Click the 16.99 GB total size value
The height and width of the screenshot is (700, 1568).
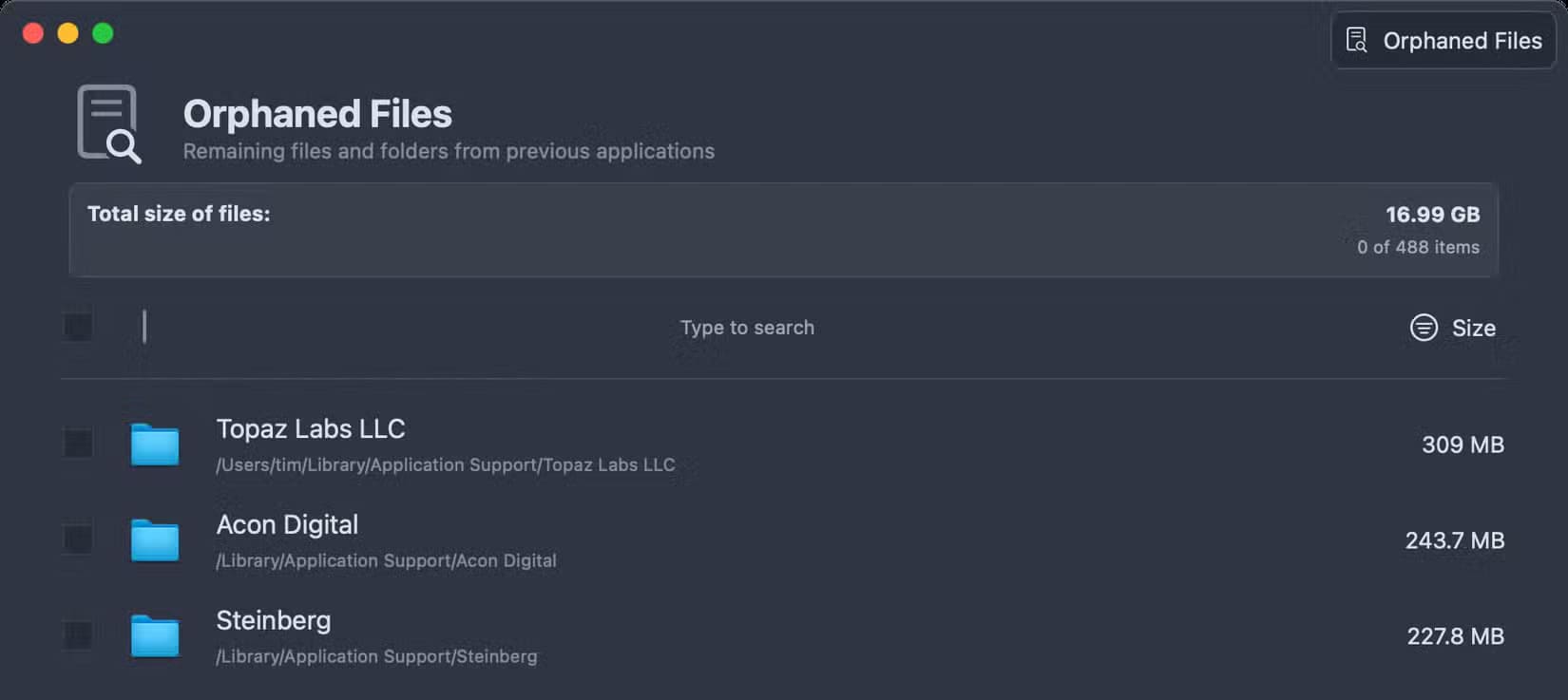click(x=1432, y=215)
